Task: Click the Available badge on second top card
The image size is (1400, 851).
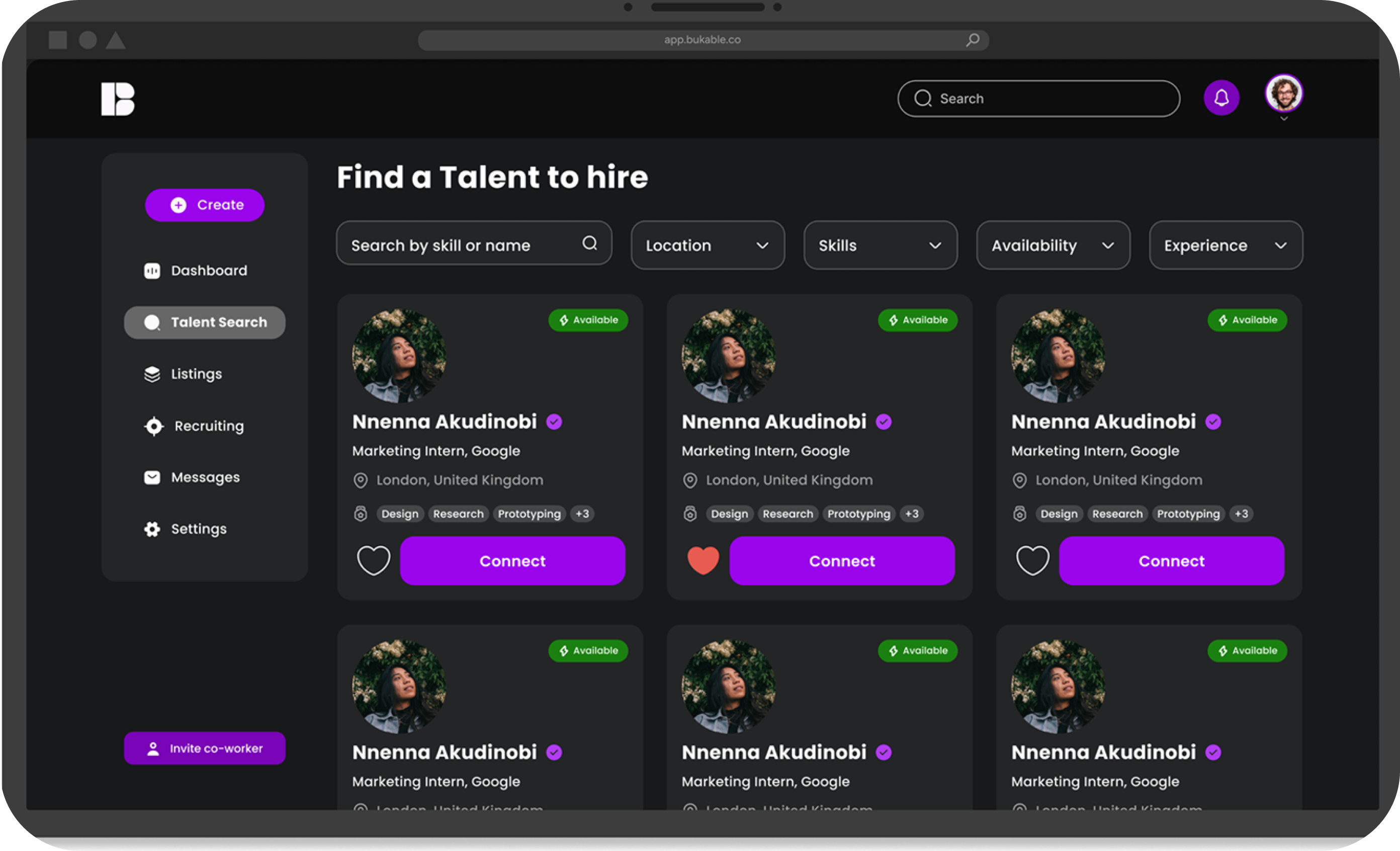Action: 918,320
